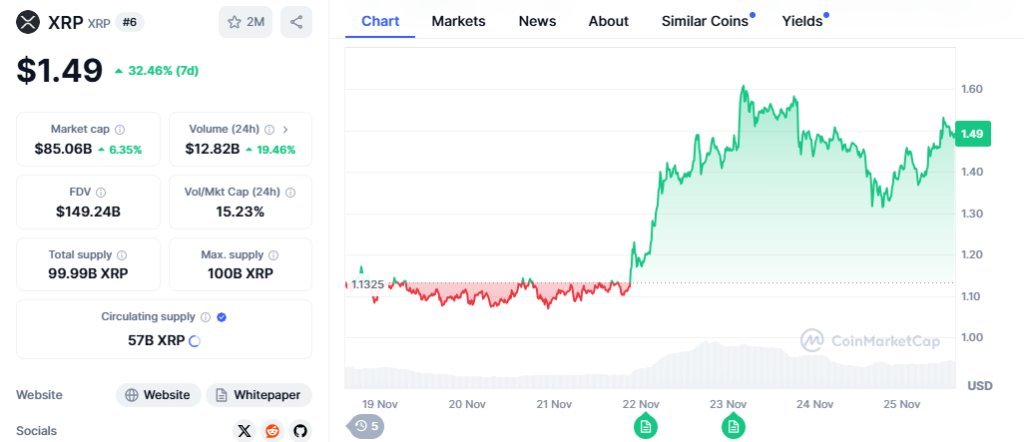The height and width of the screenshot is (442, 1024).
Task: Click the history button showing 5
Action: pyautogui.click(x=366, y=426)
